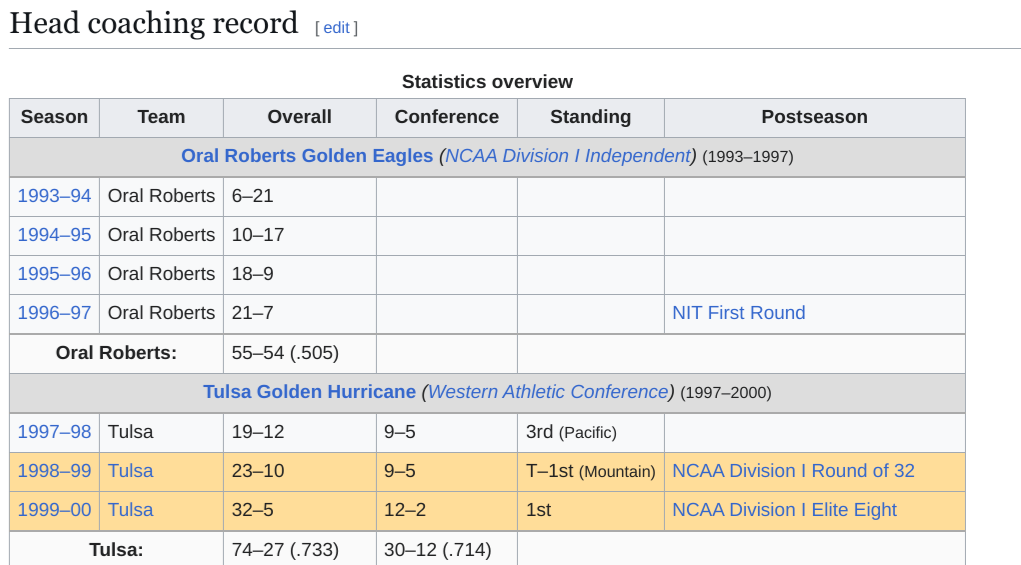Open the NCAA Division I Independent link
This screenshot has width=1021, height=565.
click(567, 156)
